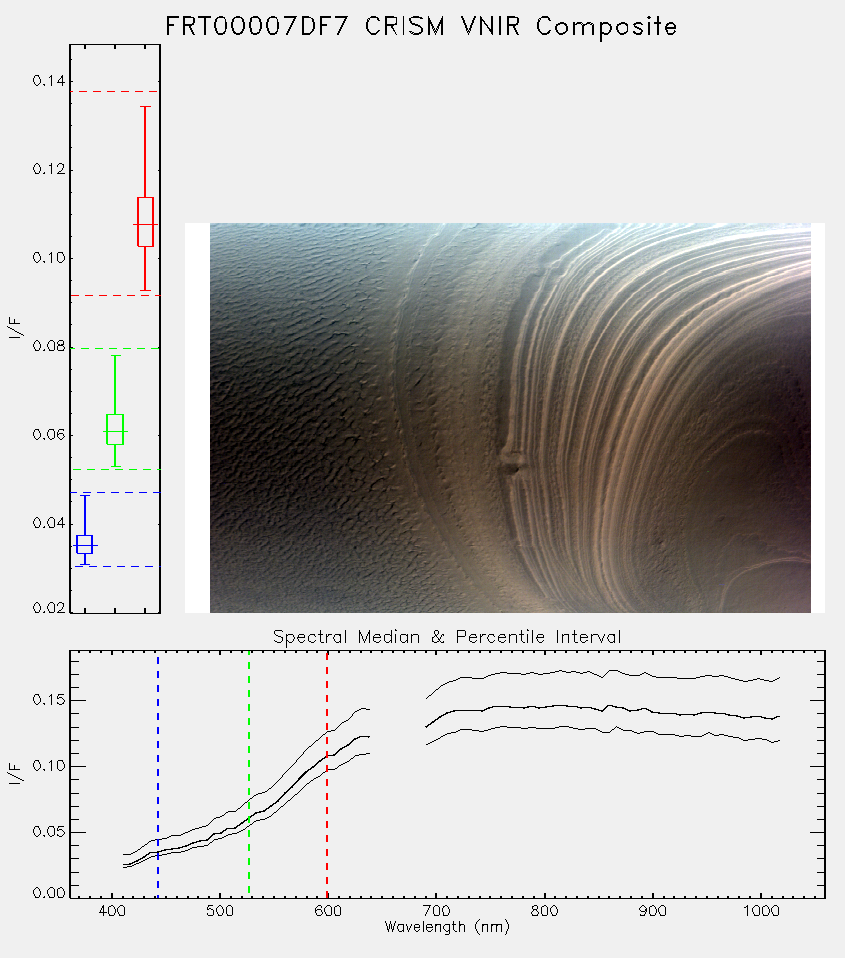The height and width of the screenshot is (958, 845).
Task: Click the Wavelength (nm) axis label
Action: tap(447, 927)
